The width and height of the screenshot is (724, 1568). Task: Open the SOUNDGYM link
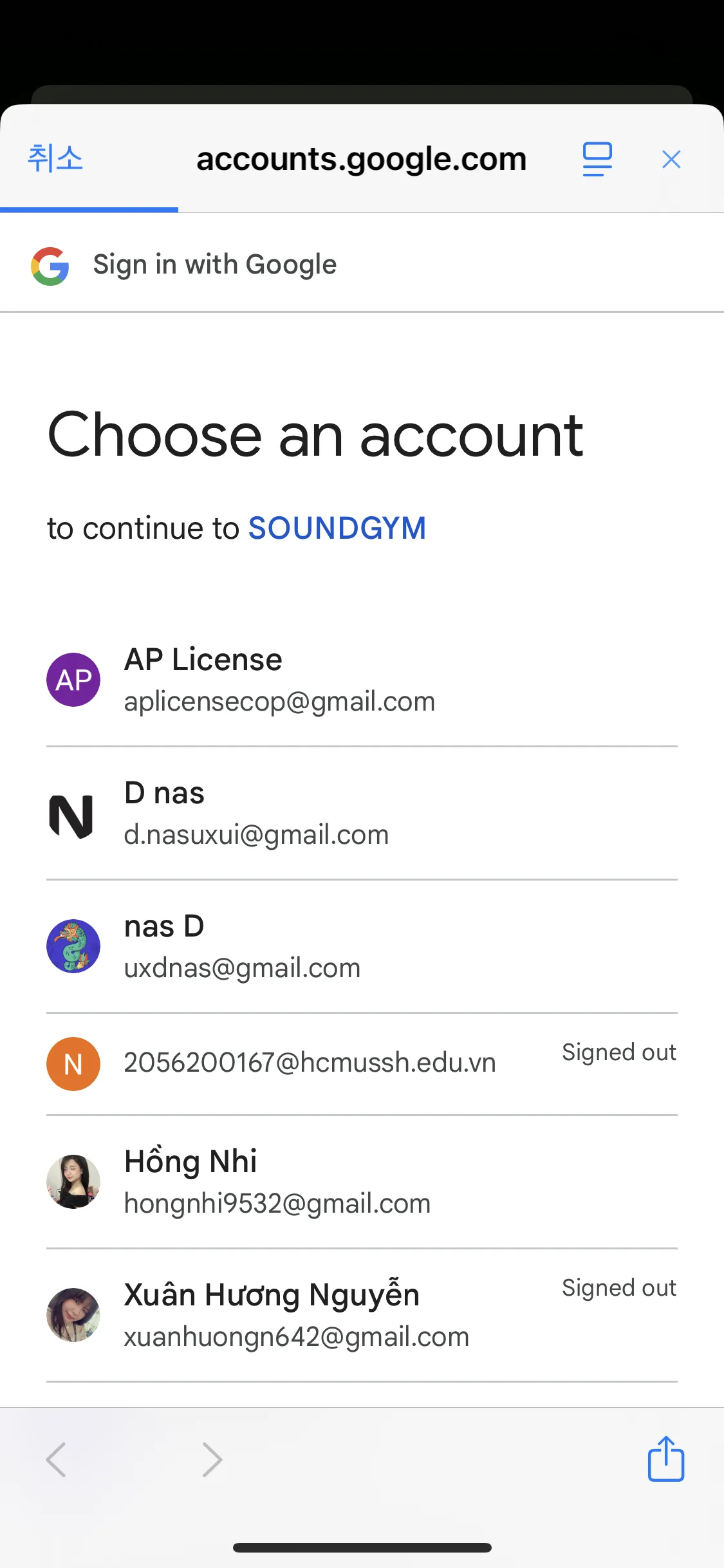point(337,528)
